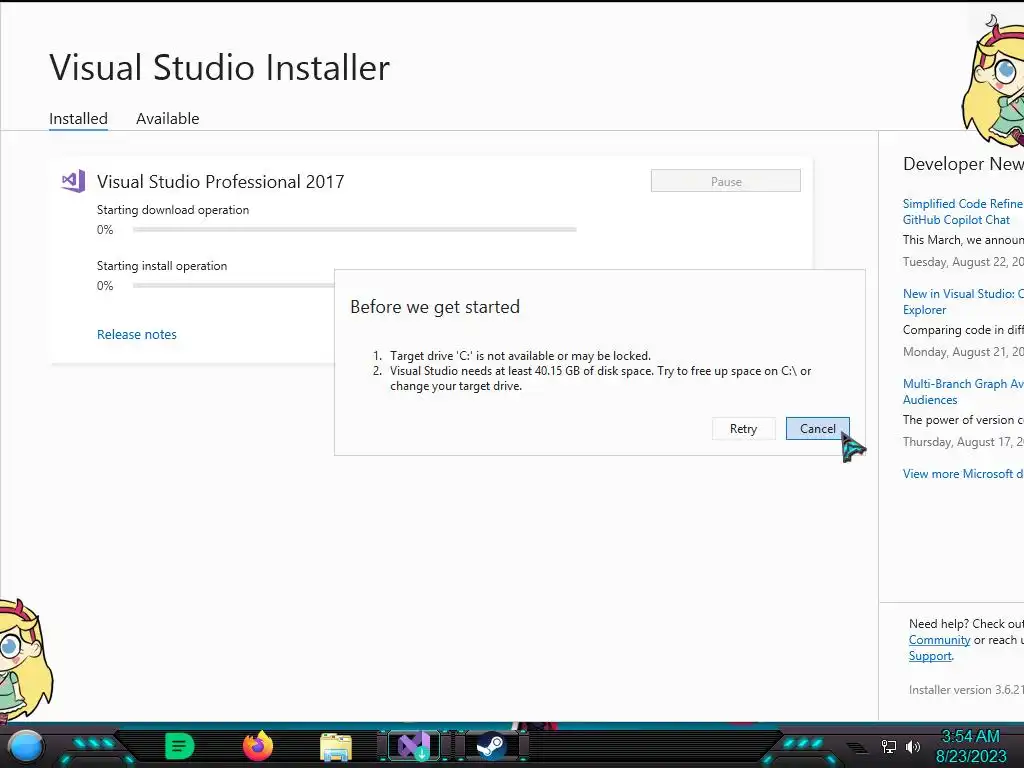Click the Visual Studio Installer taskbar icon

tap(414, 746)
